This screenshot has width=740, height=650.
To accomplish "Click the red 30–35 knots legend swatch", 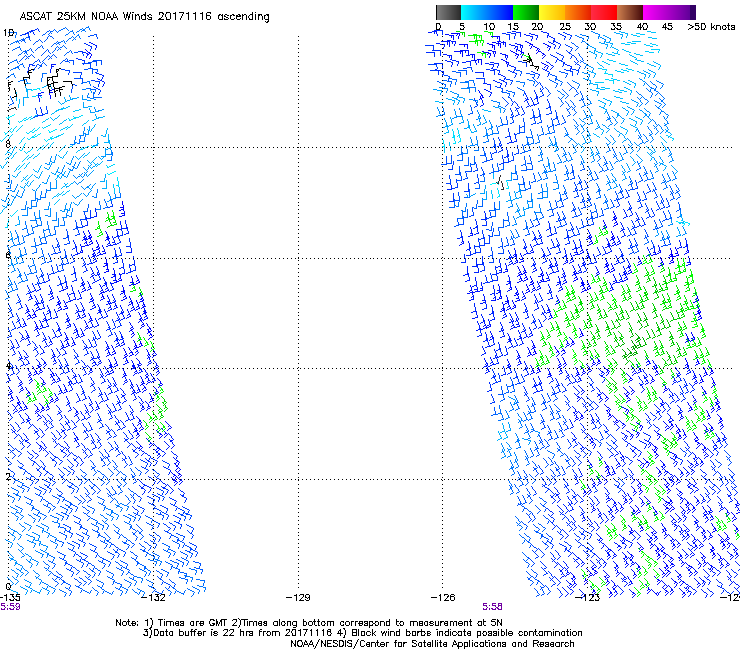I will click(x=604, y=12).
